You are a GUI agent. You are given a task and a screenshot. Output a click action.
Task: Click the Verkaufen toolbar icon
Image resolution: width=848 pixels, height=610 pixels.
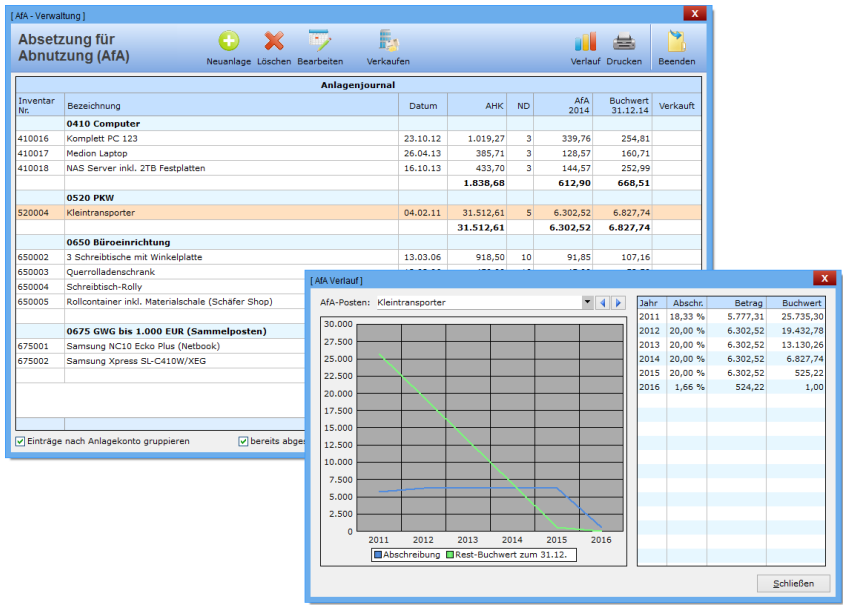(388, 42)
